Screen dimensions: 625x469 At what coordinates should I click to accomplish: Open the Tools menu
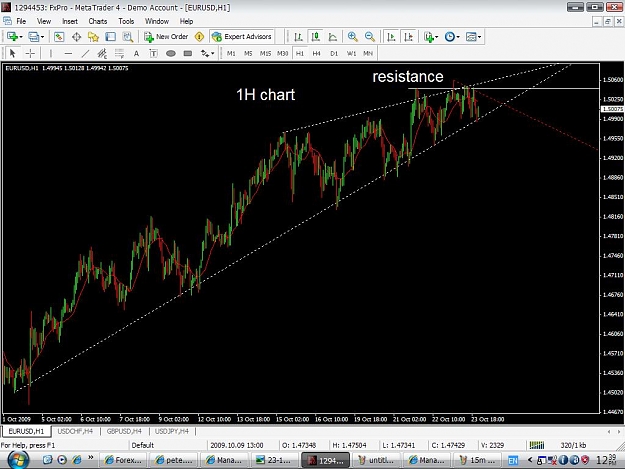(x=126, y=21)
